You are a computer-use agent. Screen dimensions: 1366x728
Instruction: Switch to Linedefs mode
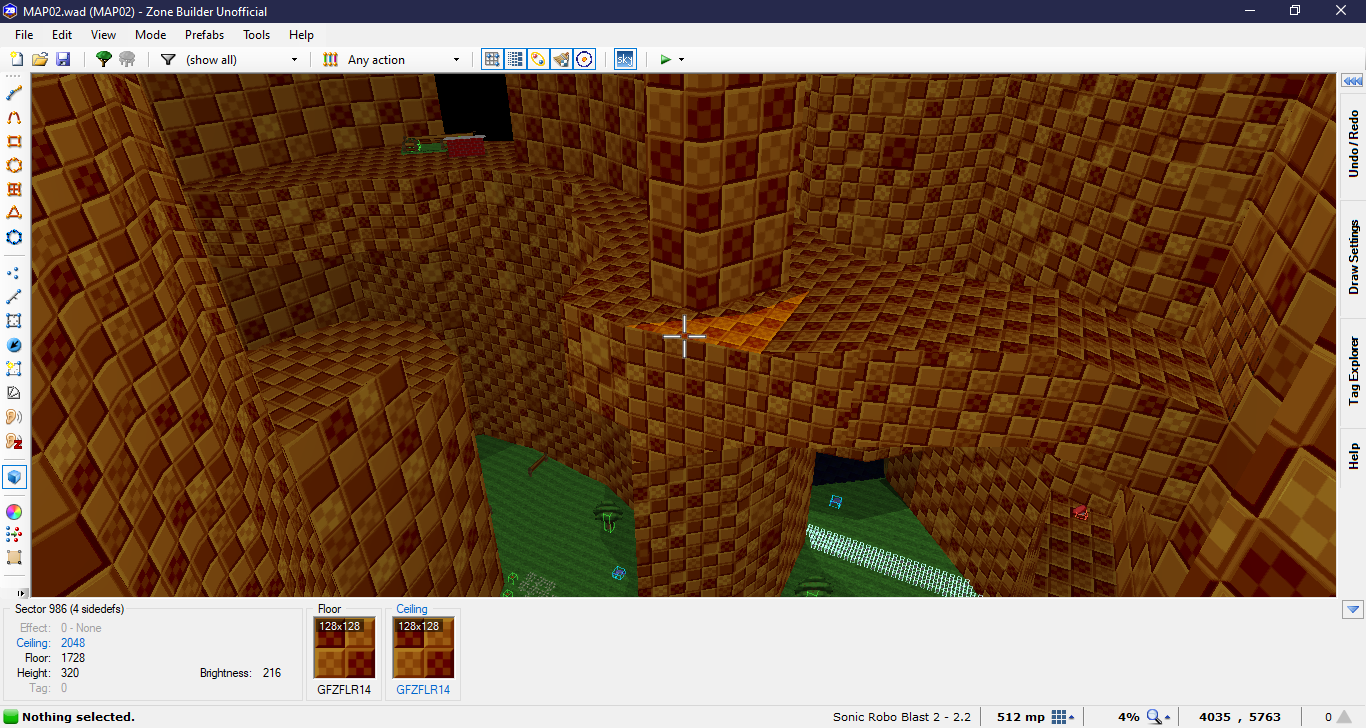click(x=14, y=296)
